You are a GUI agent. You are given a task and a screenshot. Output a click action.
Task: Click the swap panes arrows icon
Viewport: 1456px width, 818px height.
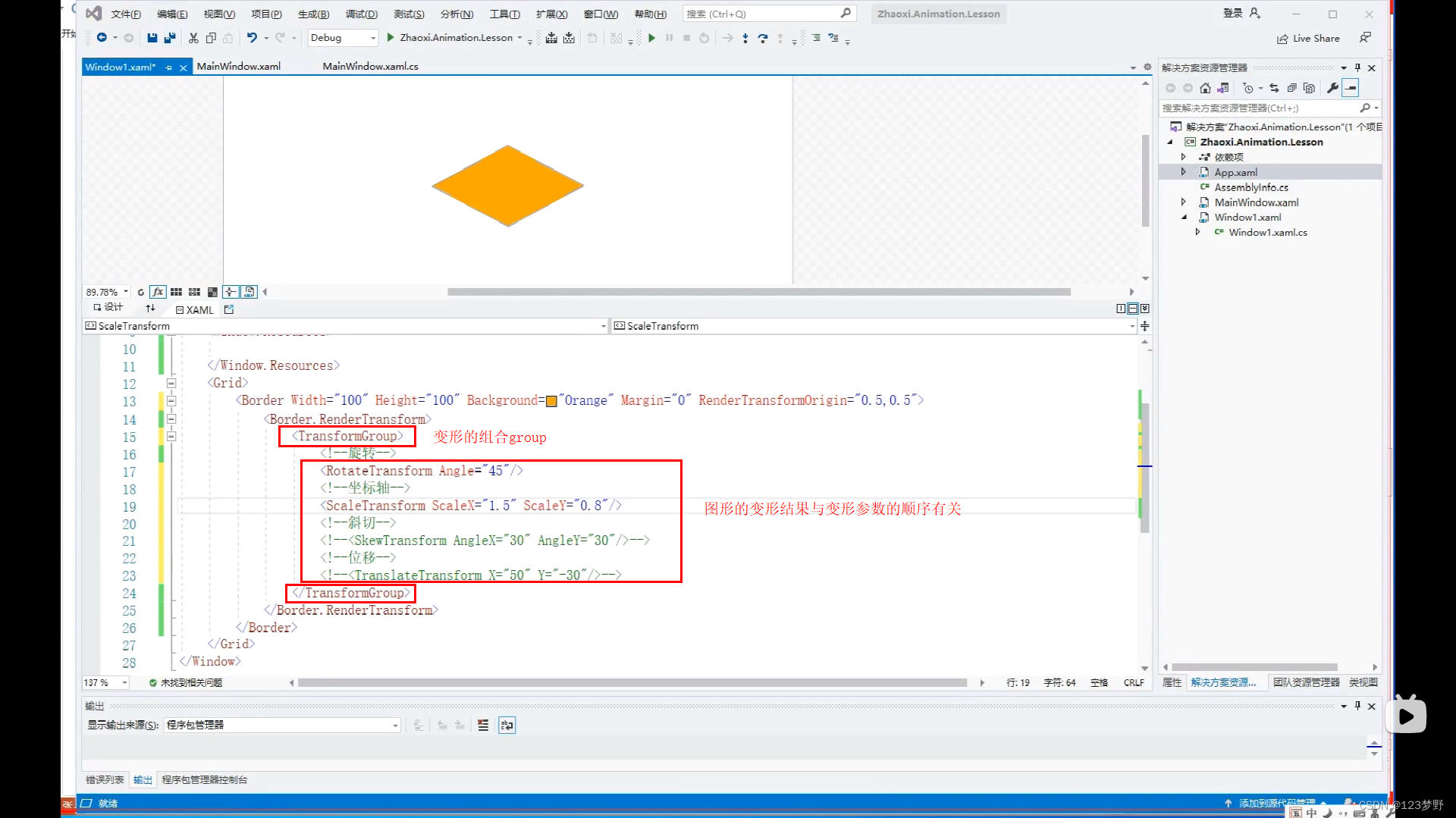(x=150, y=309)
